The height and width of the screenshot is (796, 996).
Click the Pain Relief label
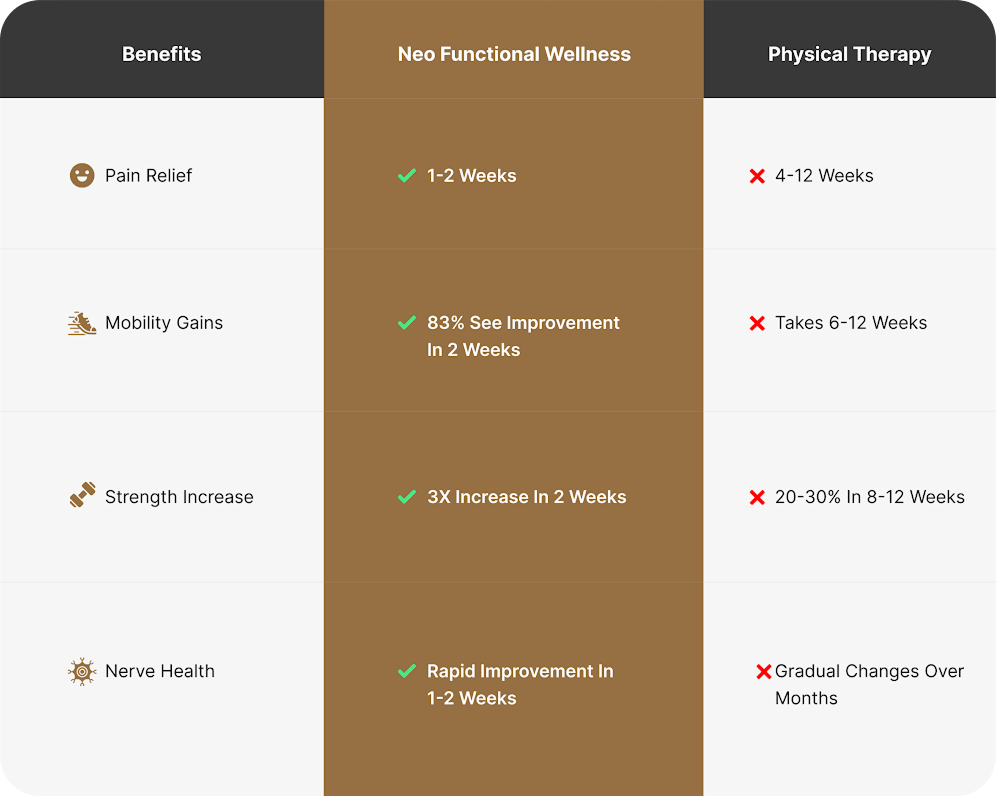148,176
